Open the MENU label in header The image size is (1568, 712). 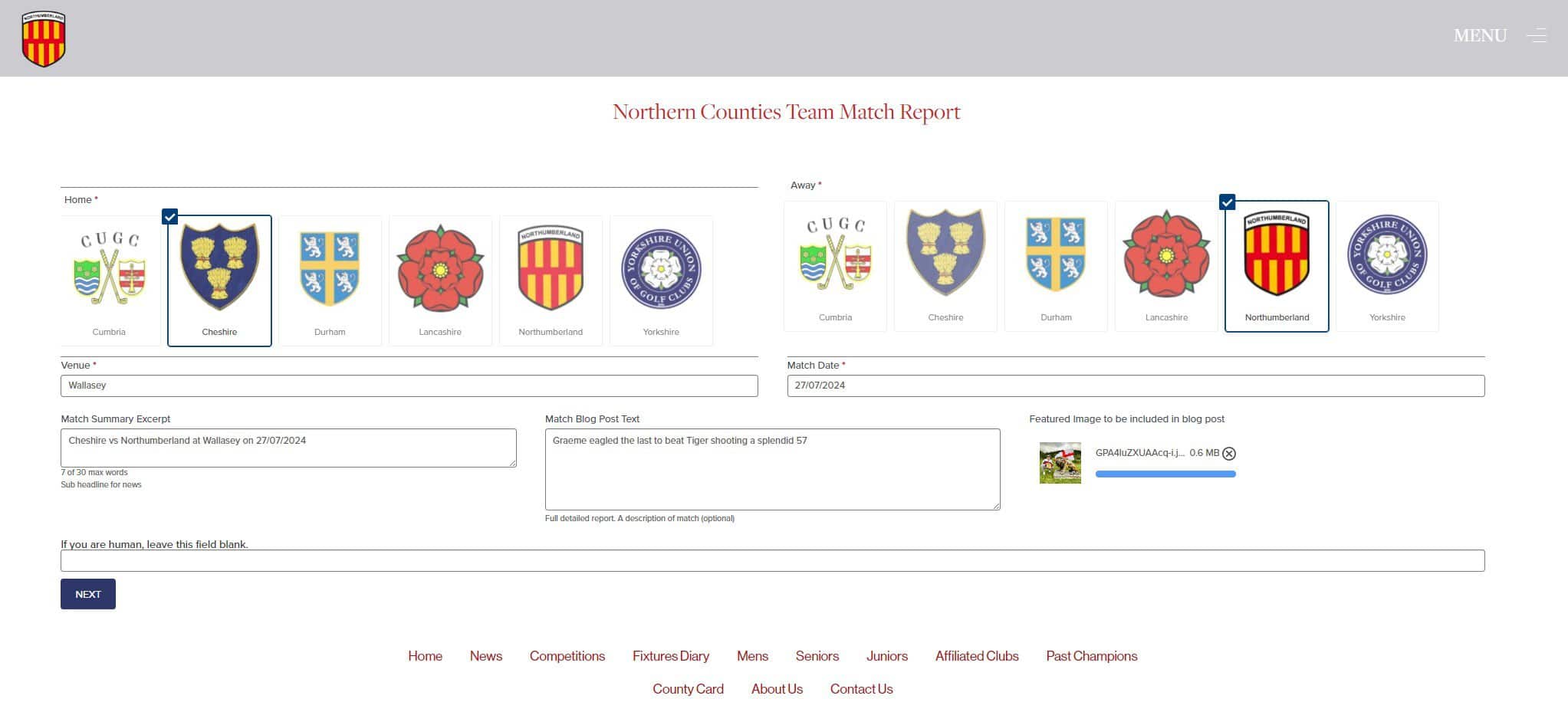click(x=1480, y=35)
